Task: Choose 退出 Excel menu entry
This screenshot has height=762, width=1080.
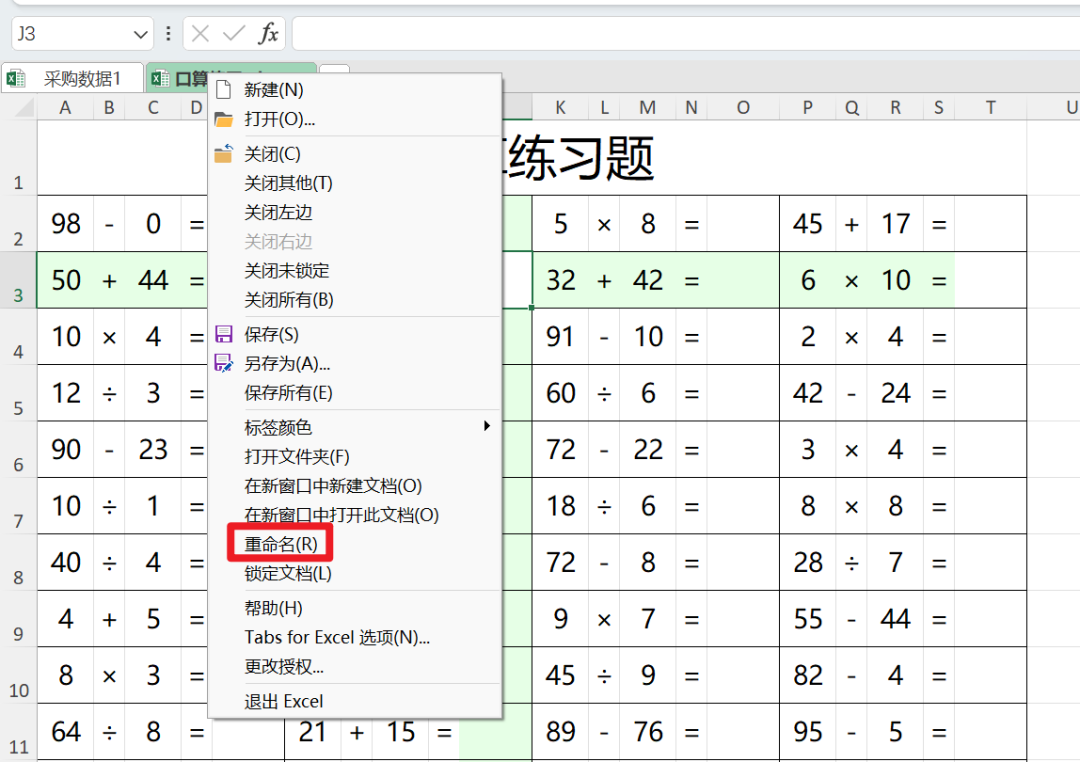Action: (355, 701)
